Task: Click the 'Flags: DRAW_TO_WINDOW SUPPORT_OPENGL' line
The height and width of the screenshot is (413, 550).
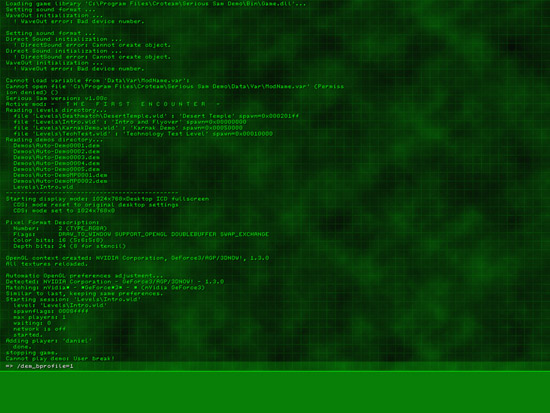Action: click(141, 234)
